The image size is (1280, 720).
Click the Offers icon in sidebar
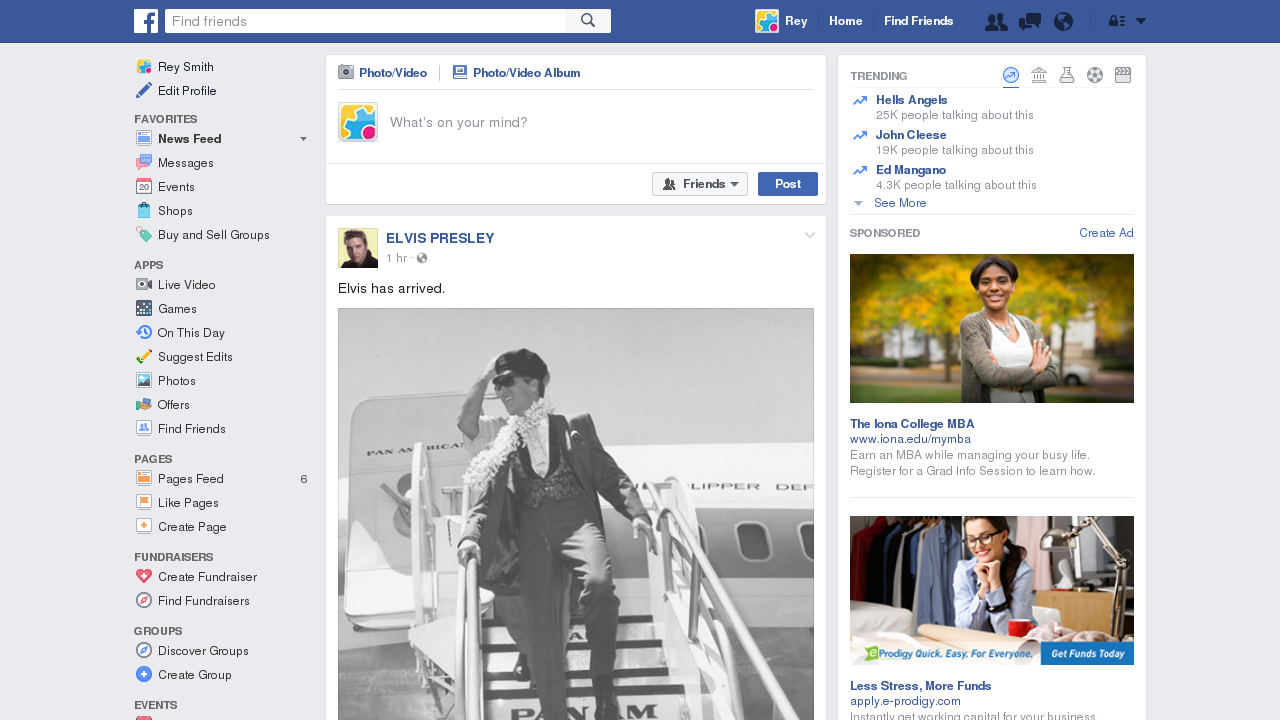pos(144,404)
